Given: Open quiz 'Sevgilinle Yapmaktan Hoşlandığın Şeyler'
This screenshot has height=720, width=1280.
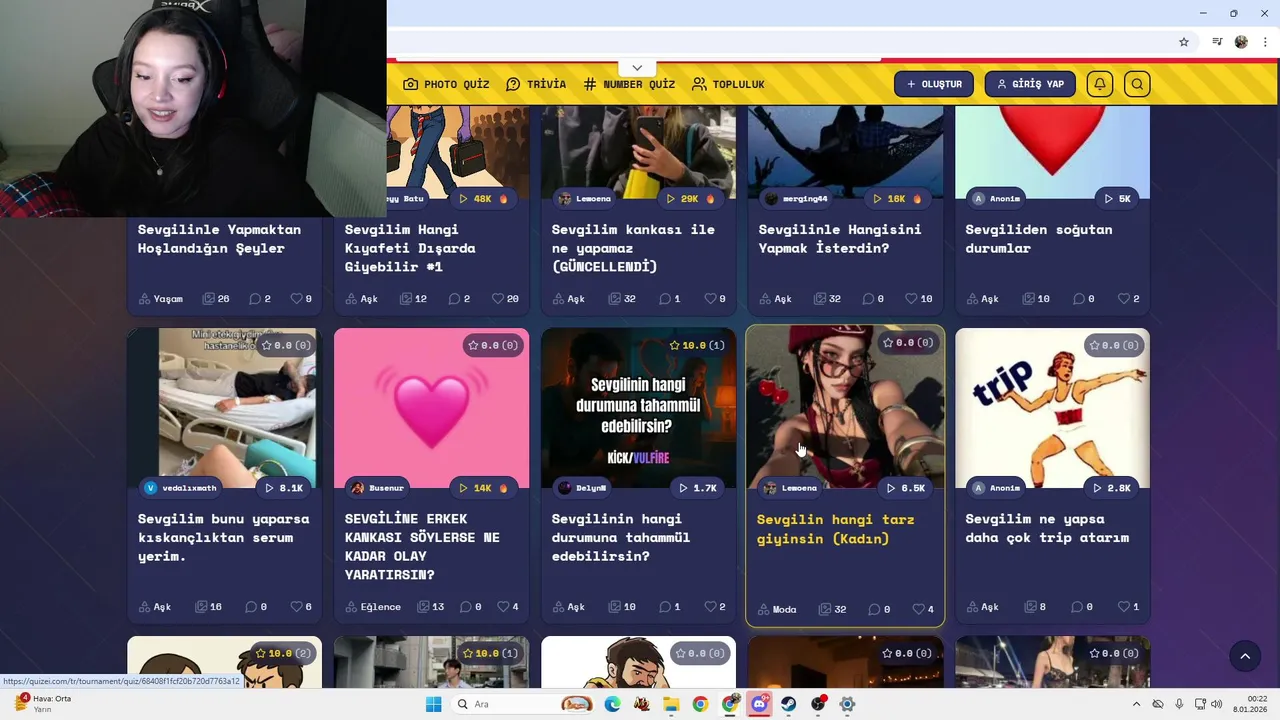Looking at the screenshot, I should [219, 238].
